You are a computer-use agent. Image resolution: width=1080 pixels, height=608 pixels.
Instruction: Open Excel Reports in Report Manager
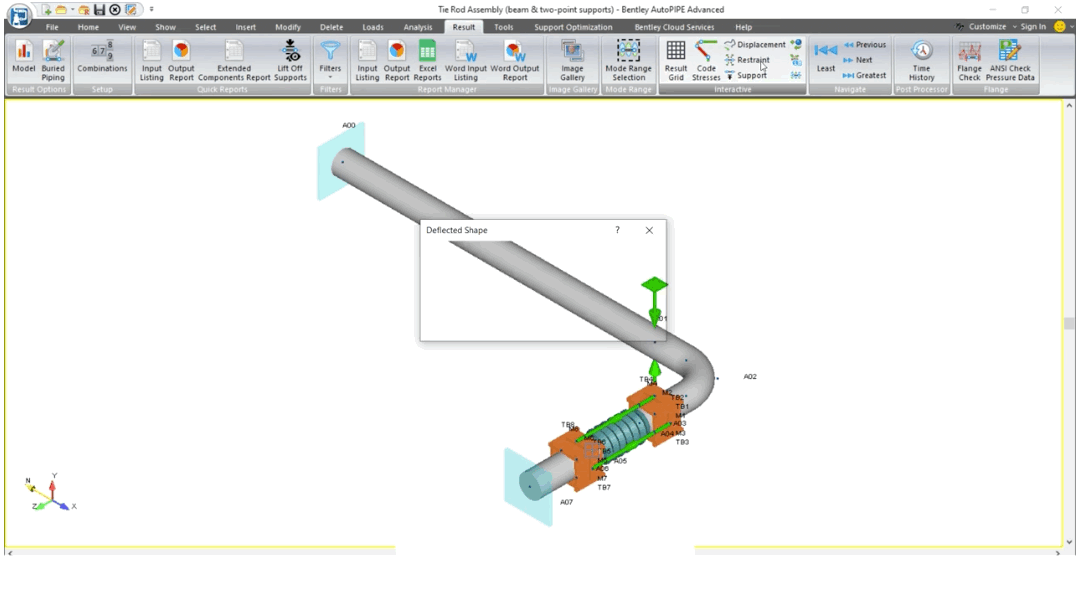427,60
